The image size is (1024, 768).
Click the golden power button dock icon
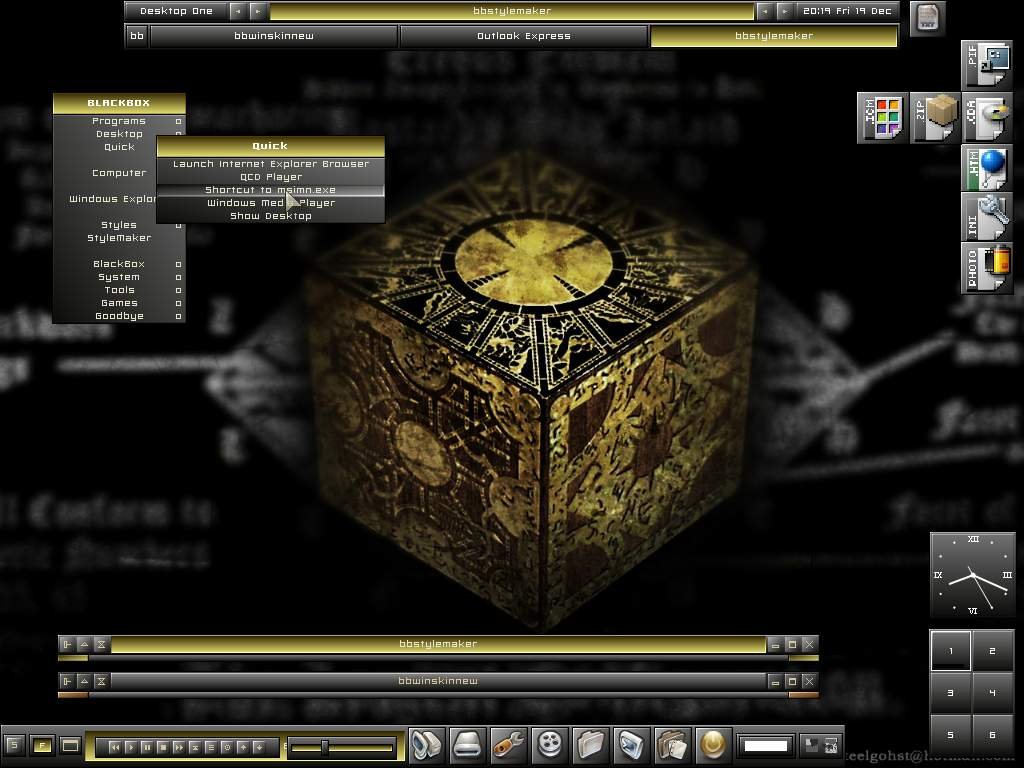pos(712,744)
